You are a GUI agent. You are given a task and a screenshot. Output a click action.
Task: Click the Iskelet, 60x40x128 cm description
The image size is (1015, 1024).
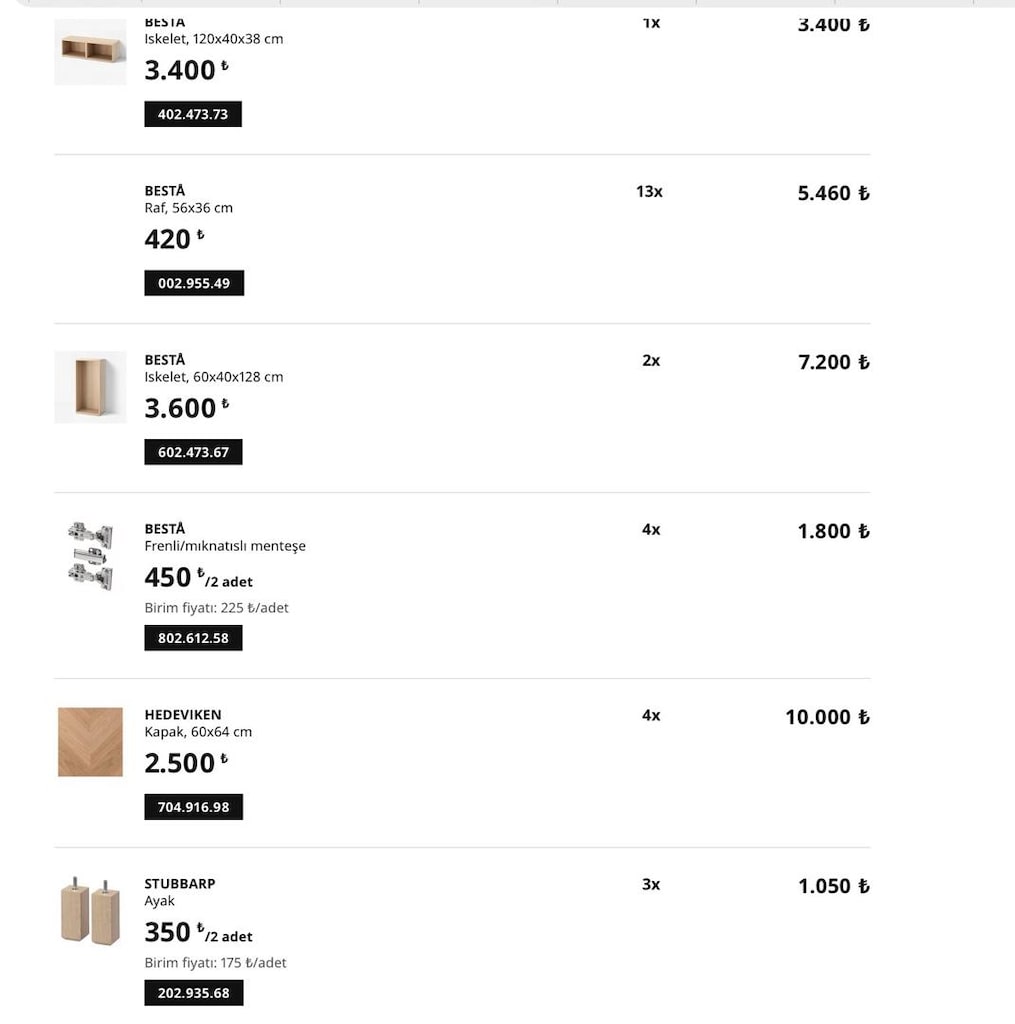point(214,377)
